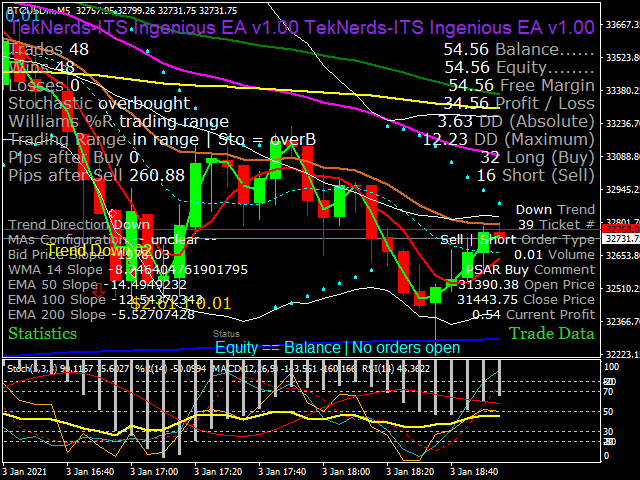Click the 54.56 Balance readout
This screenshot has height=480, width=640.
coord(519,49)
